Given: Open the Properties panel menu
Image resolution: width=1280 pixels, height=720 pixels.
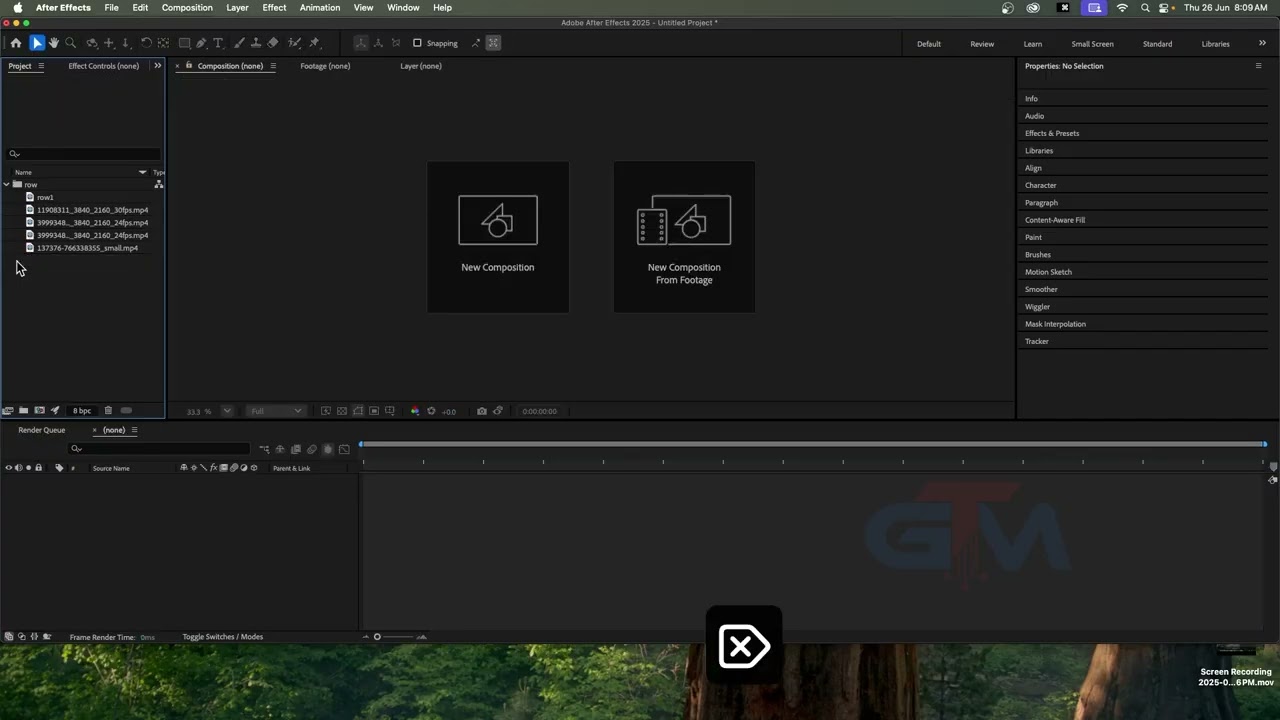Looking at the screenshot, I should point(1258,66).
